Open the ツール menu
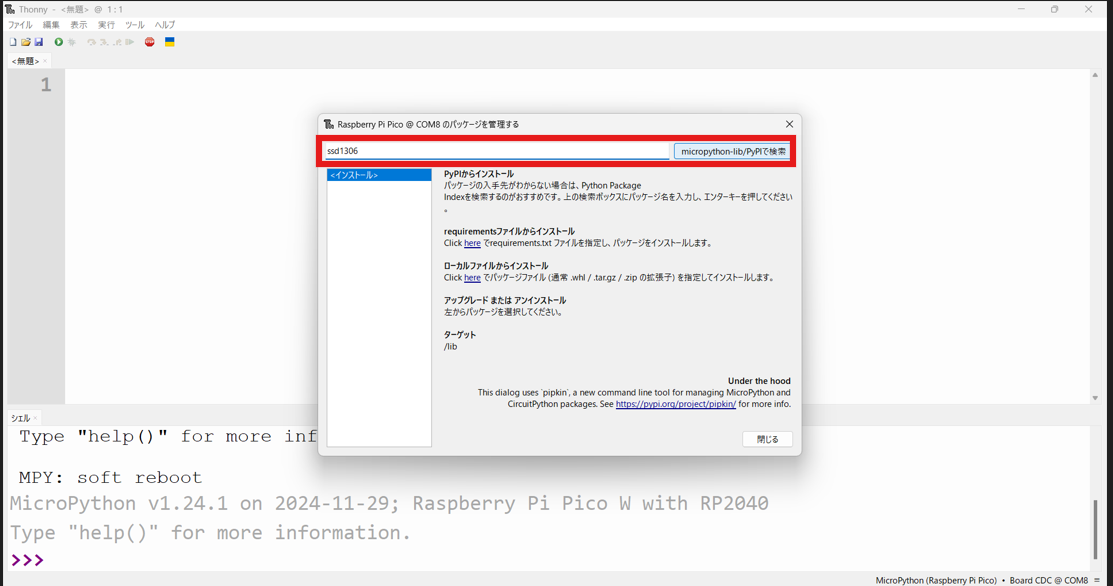The height and width of the screenshot is (586, 1113). point(134,25)
